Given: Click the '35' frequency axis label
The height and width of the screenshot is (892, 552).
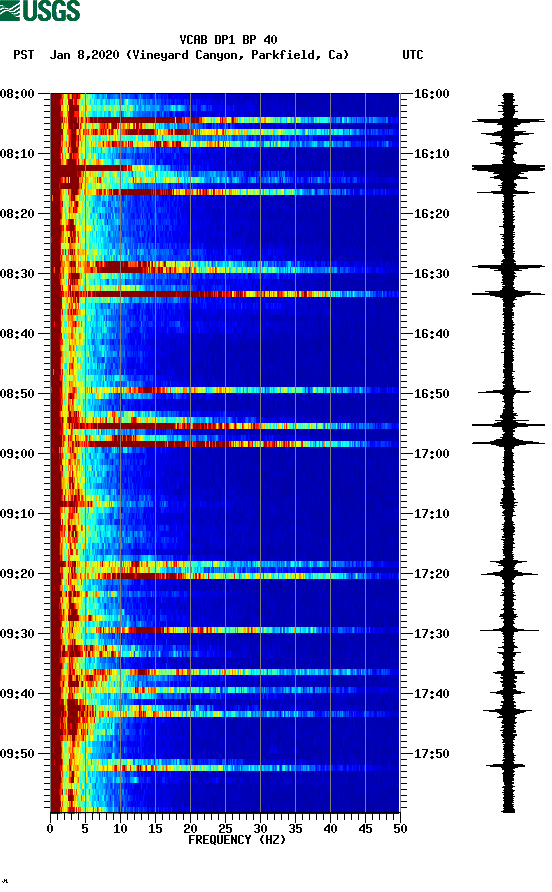Looking at the screenshot, I should pos(295,829).
